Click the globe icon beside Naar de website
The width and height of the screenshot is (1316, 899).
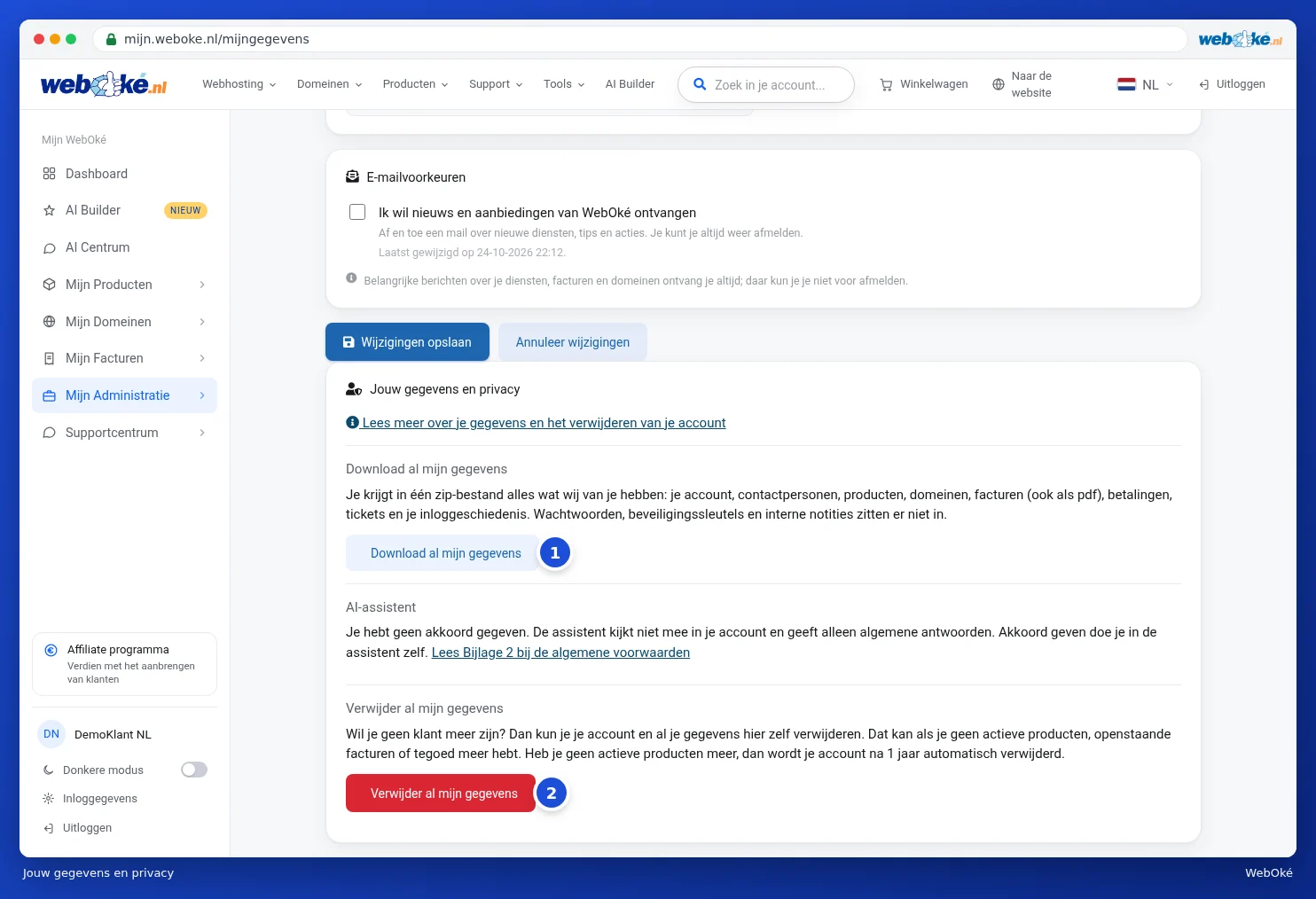point(999,84)
